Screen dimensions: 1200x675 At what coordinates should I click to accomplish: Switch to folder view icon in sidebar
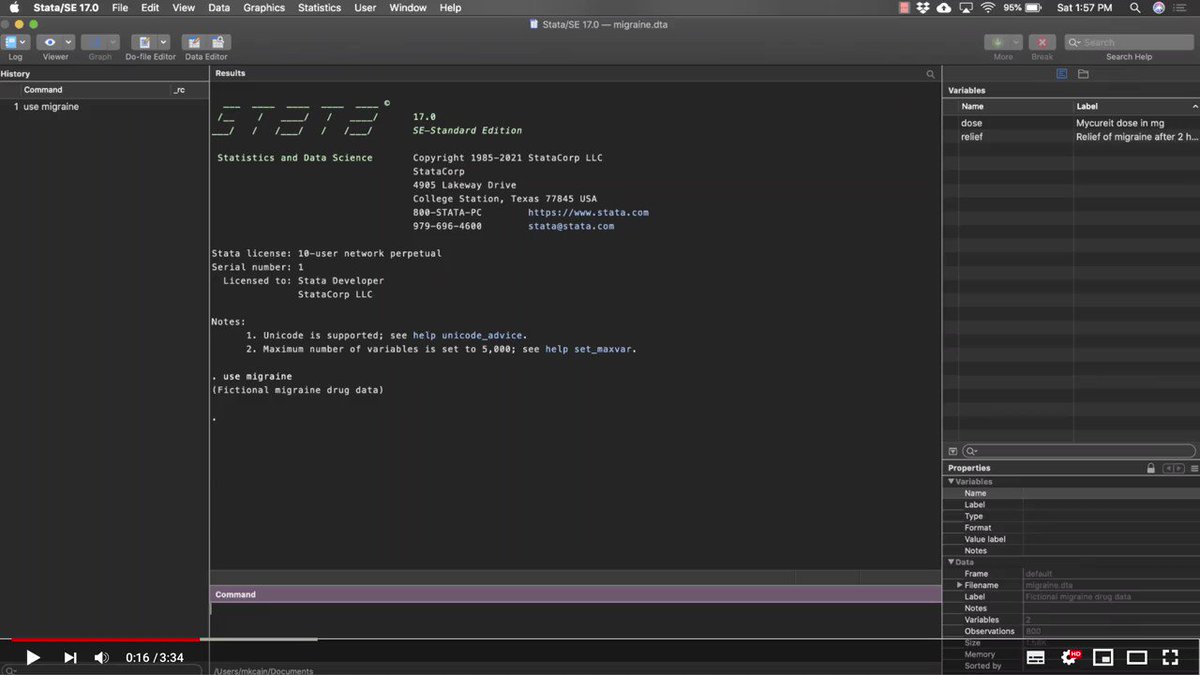click(x=1083, y=74)
